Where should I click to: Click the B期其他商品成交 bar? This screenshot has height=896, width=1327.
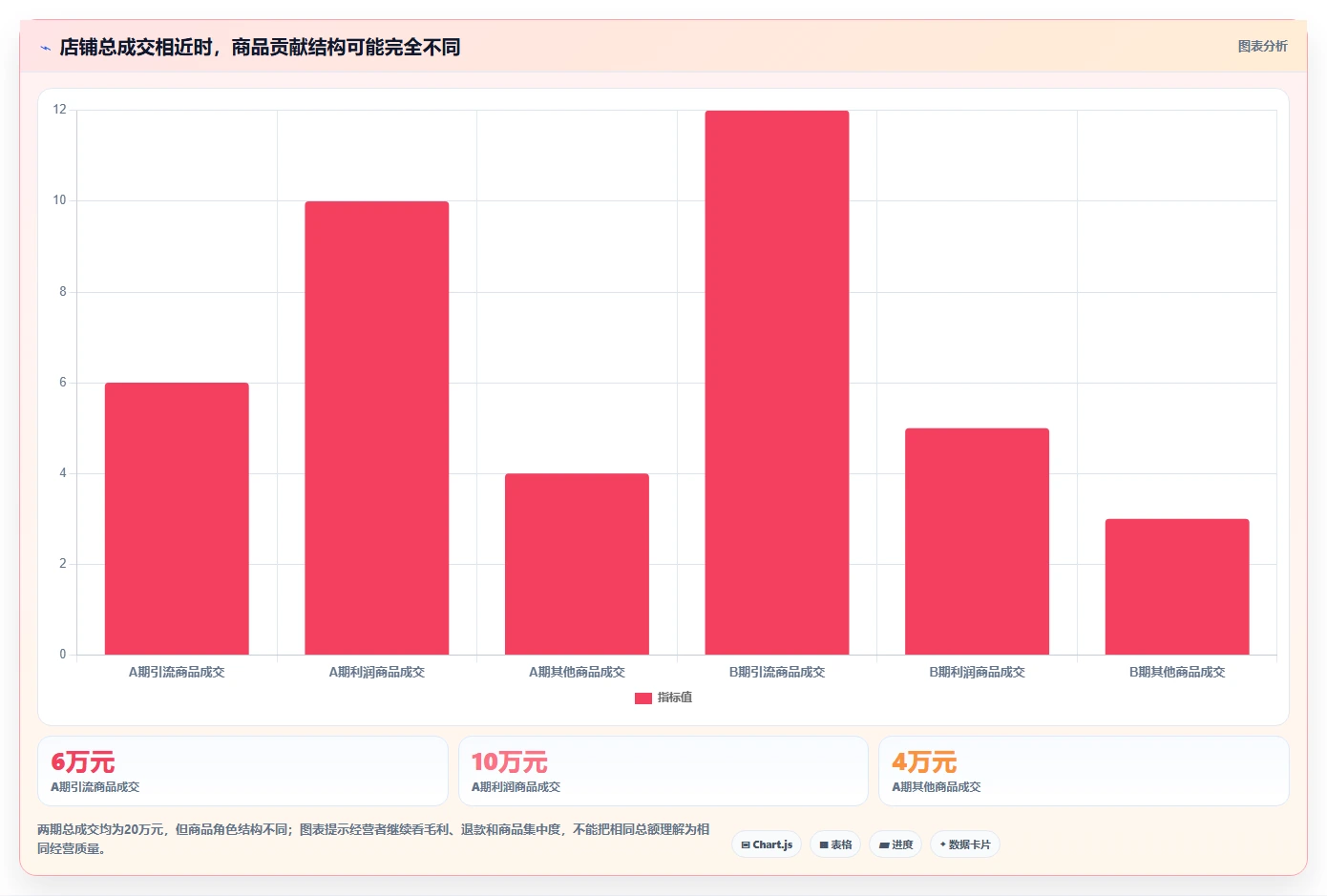[1177, 587]
